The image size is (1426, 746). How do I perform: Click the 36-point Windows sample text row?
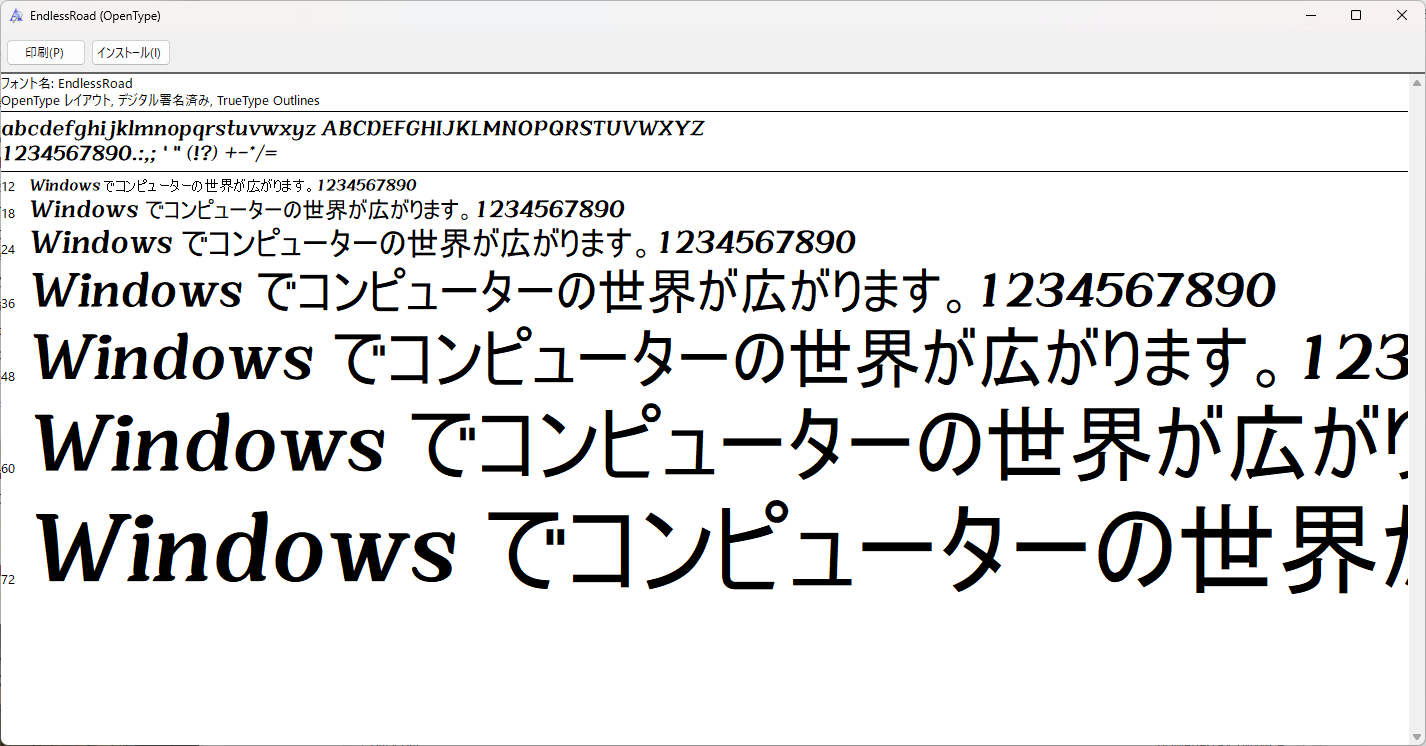(x=654, y=291)
